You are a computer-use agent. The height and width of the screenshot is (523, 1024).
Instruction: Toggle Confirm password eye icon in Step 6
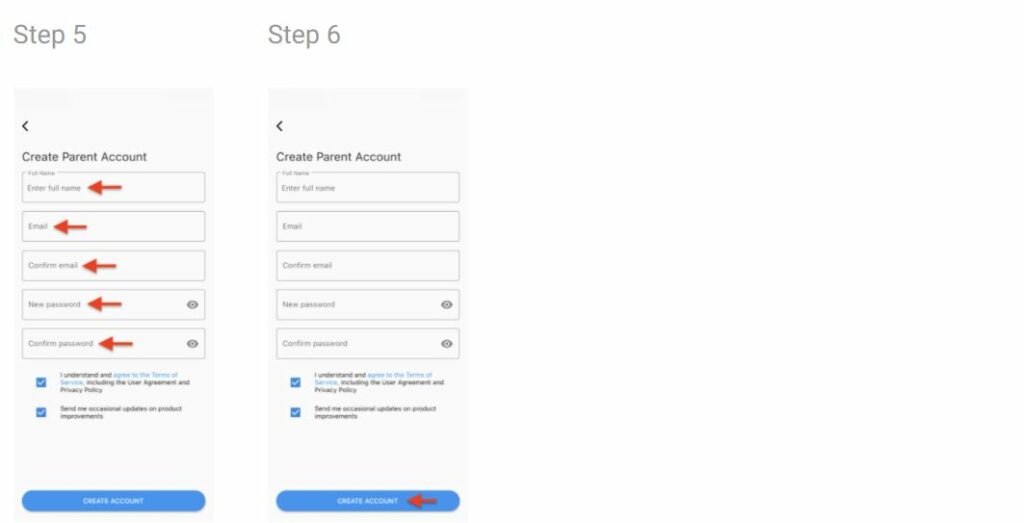click(x=447, y=344)
